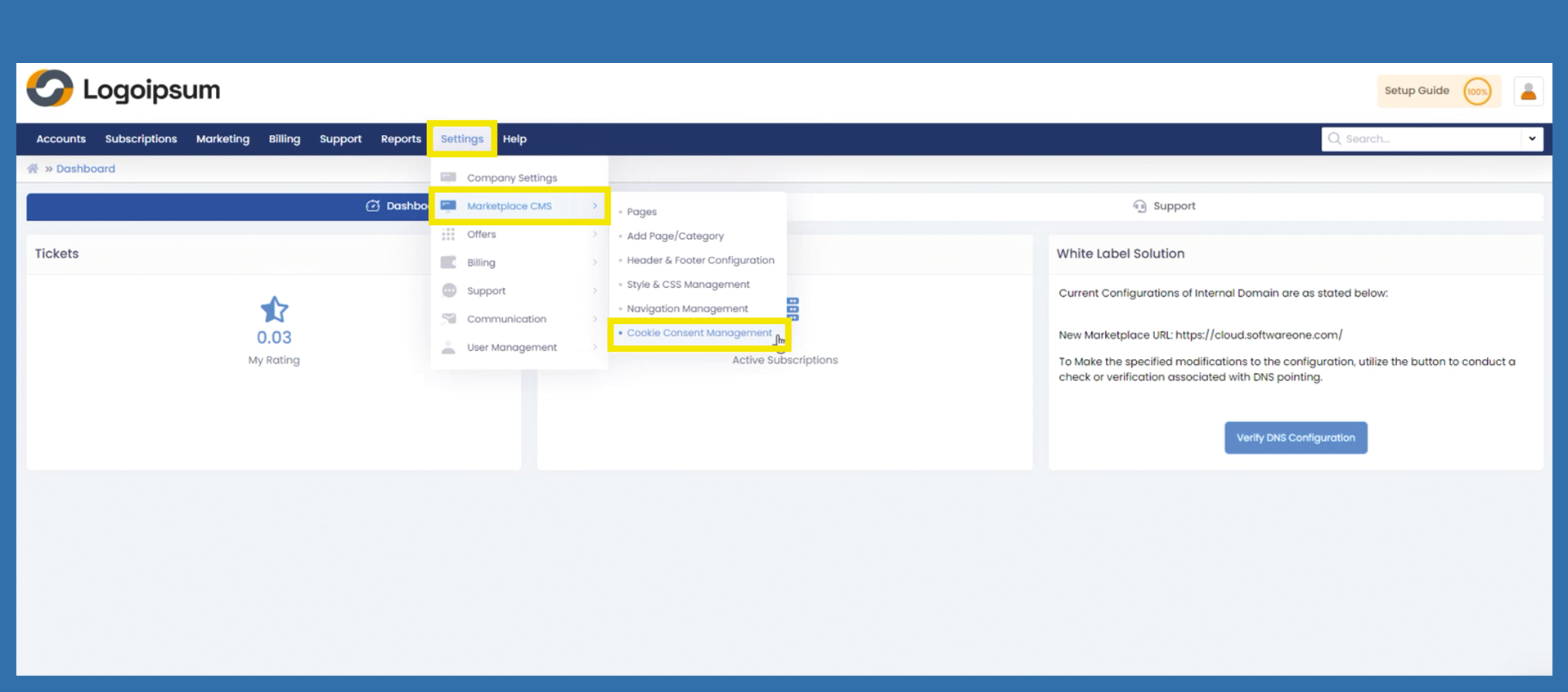Click the user profile avatar icon

click(1527, 92)
